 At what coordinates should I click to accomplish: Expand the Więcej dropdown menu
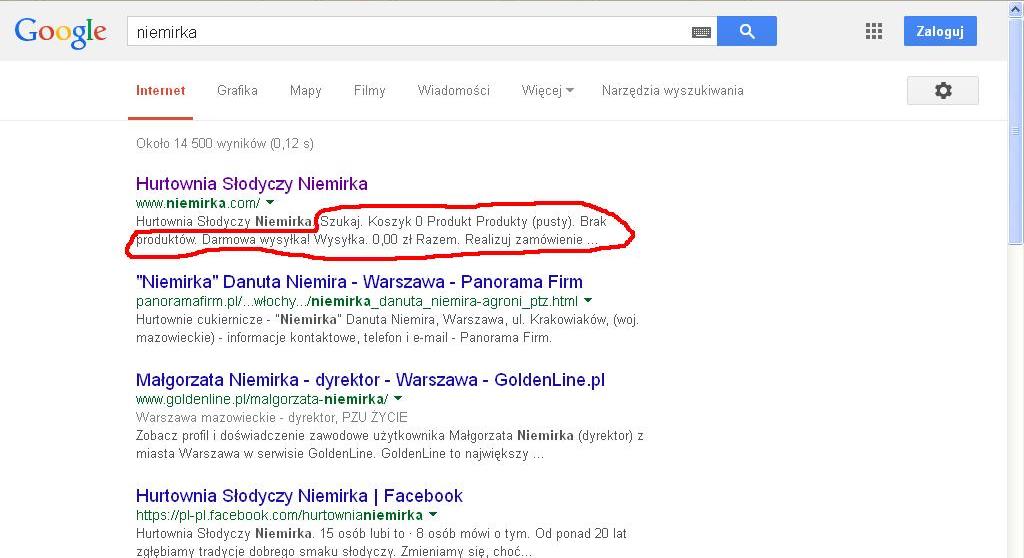tap(547, 91)
